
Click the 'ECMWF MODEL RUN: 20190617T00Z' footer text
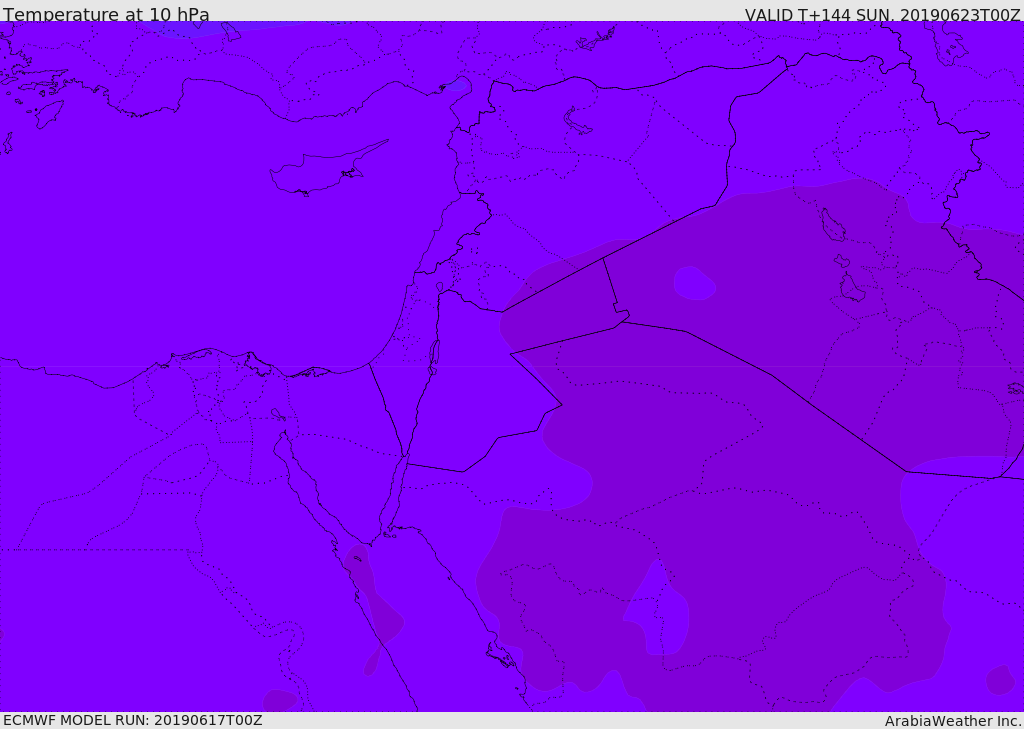point(133,720)
